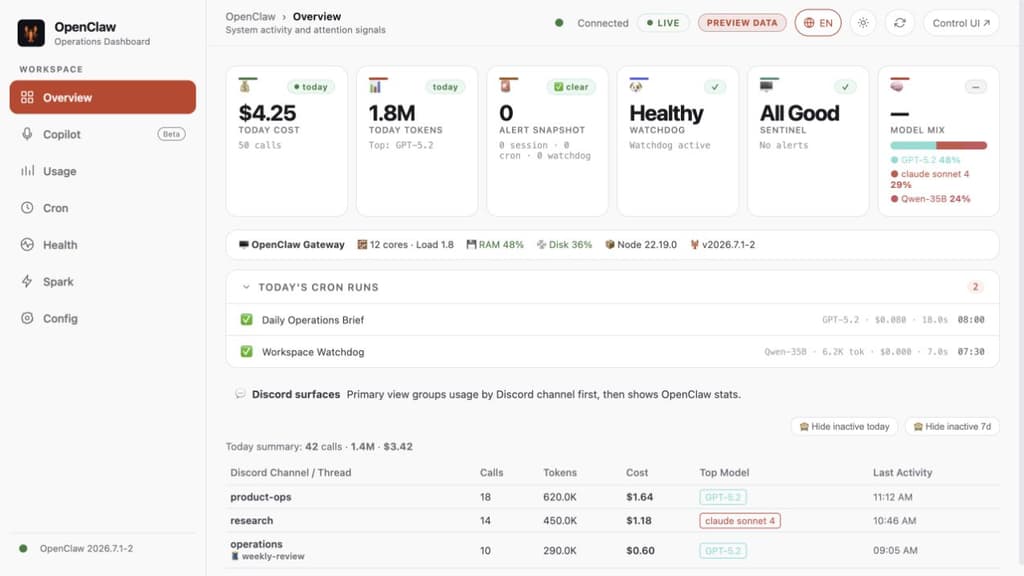Click the Node 22.19.0 stat
This screenshot has height=576, width=1024.
tap(641, 244)
